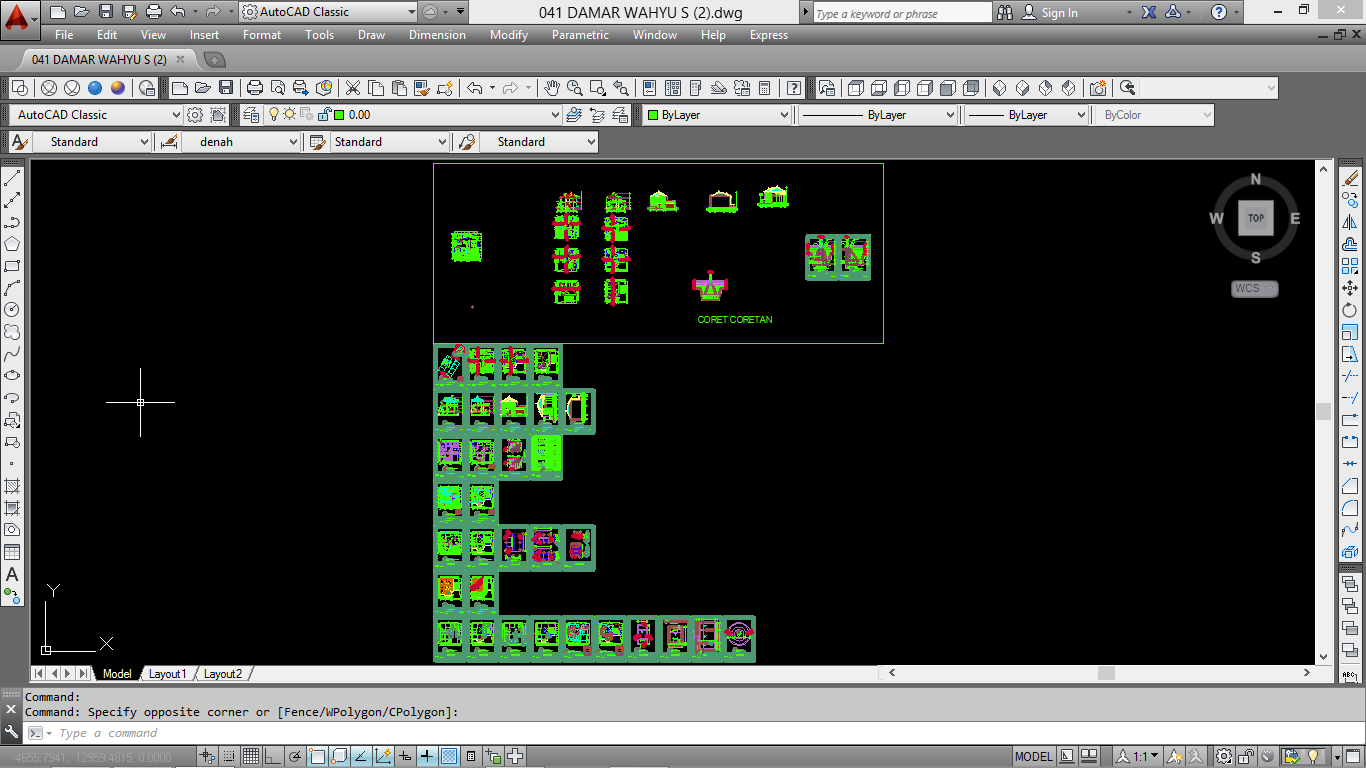
Task: Switch to the Layout1 tab
Action: pyautogui.click(x=168, y=673)
